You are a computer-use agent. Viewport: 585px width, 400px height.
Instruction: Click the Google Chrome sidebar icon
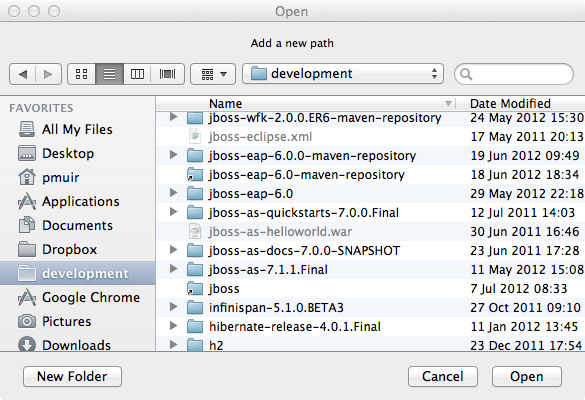[27, 297]
